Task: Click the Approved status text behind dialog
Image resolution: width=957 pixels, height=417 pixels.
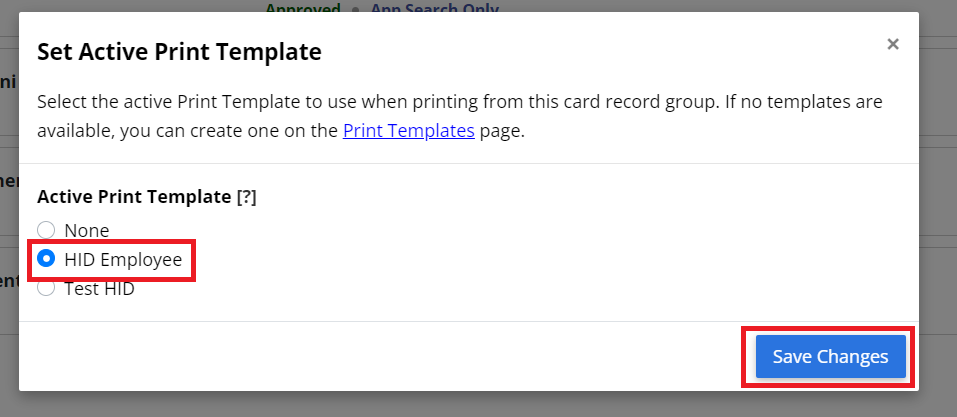Action: pyautogui.click(x=303, y=9)
